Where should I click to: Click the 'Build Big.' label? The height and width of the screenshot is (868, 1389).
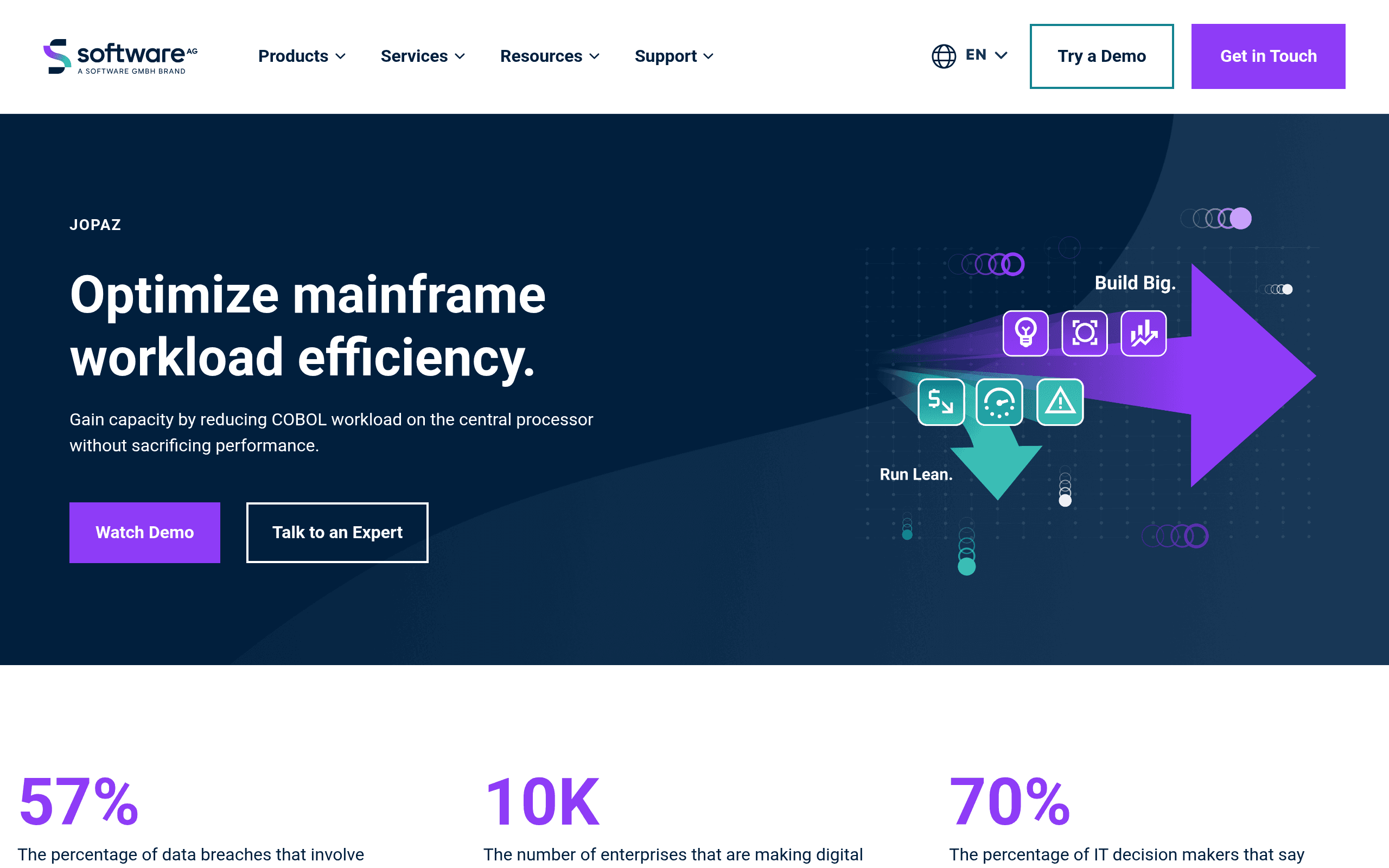click(1135, 283)
